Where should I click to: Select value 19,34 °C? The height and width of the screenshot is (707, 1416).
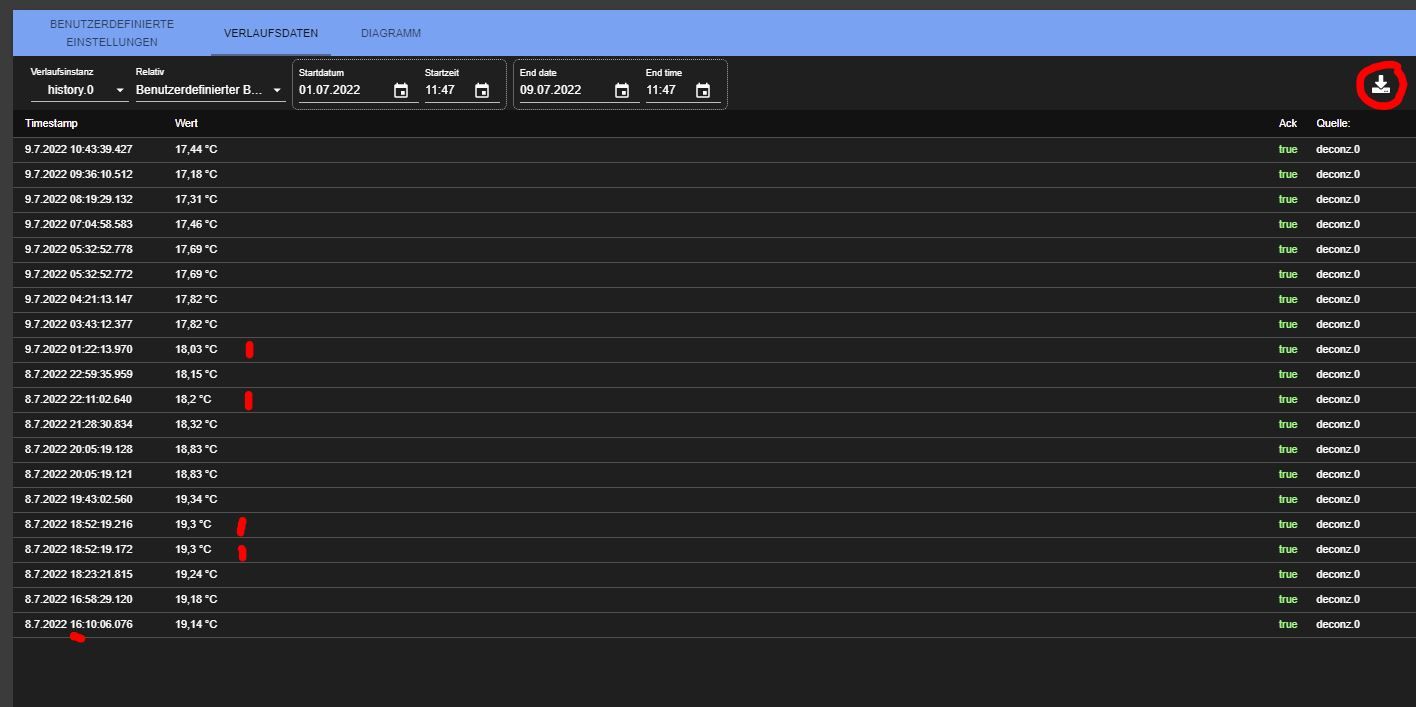click(x=196, y=499)
